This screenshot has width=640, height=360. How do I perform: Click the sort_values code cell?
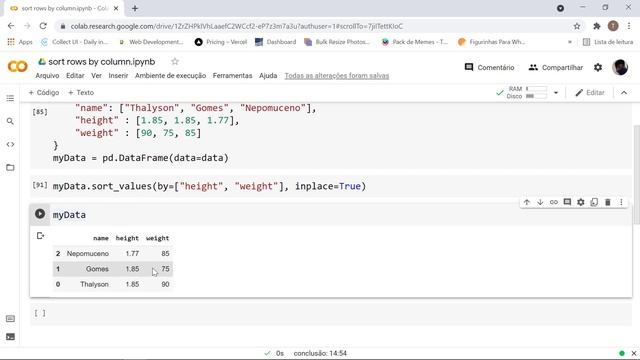tap(331, 186)
